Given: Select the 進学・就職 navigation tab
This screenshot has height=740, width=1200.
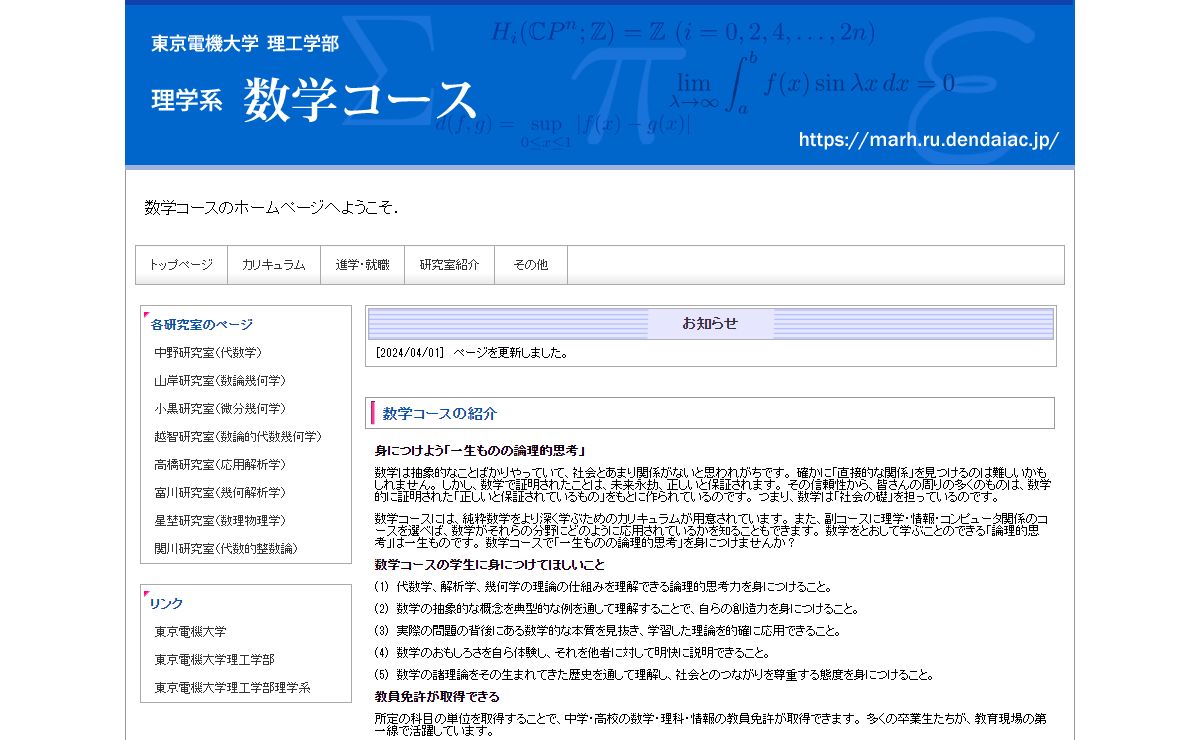Looking at the screenshot, I should point(362,265).
